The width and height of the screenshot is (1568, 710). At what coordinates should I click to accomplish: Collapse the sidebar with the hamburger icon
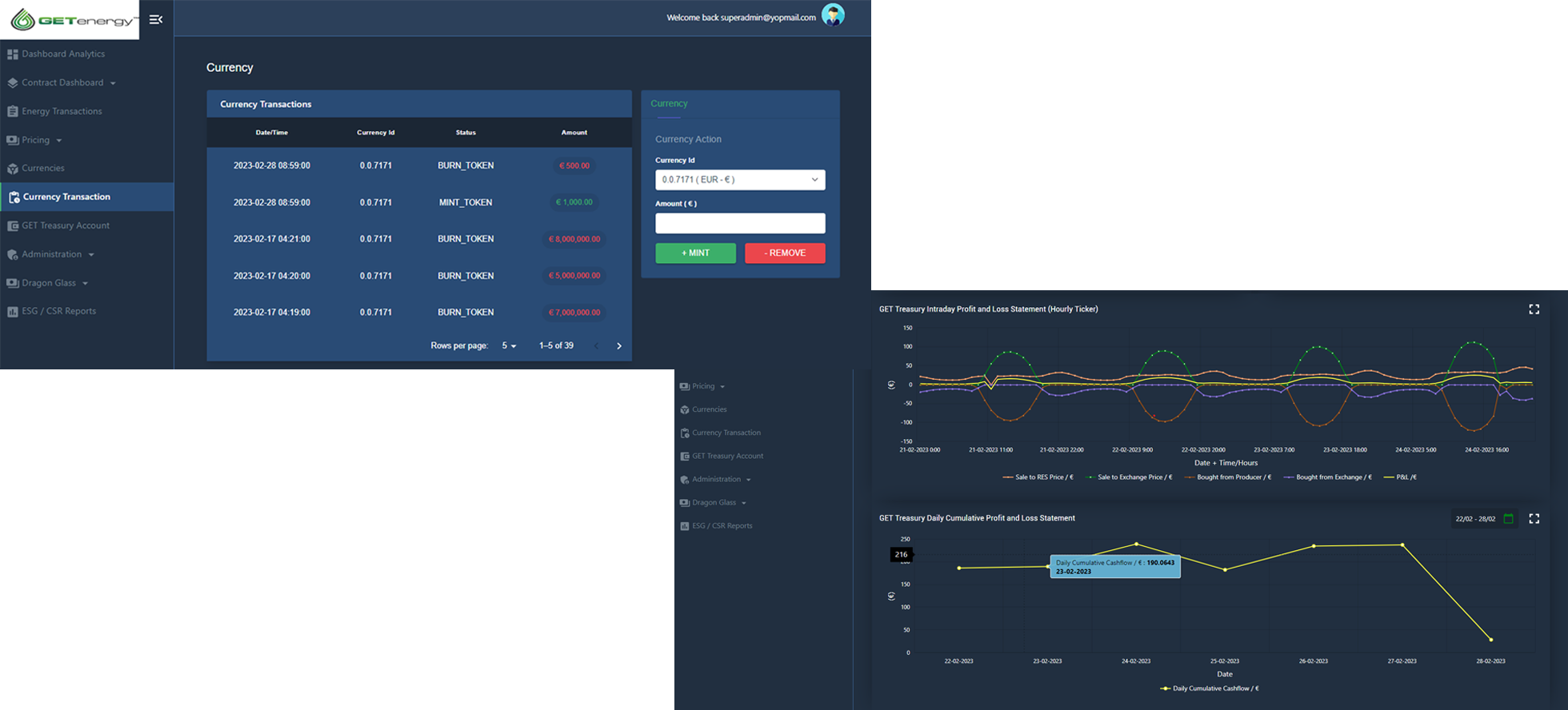tap(156, 19)
